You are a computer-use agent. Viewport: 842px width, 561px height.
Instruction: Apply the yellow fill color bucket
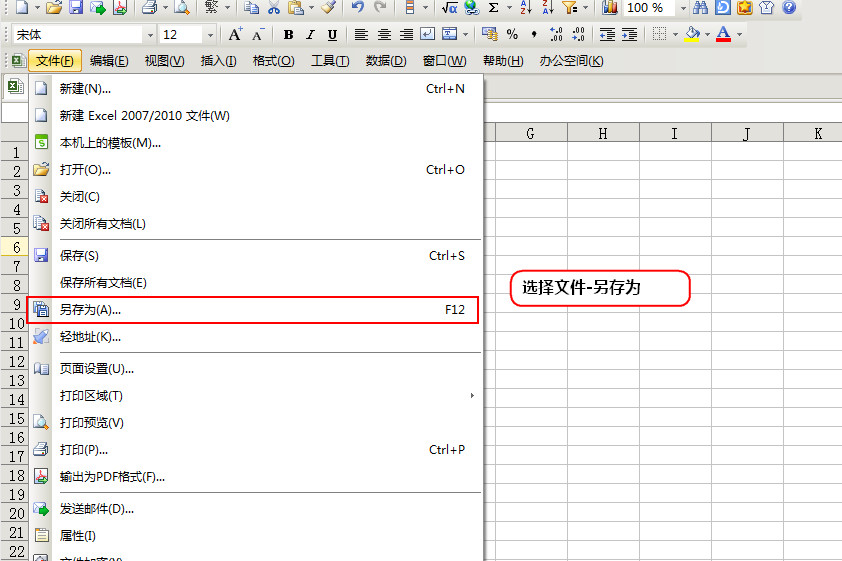point(692,35)
